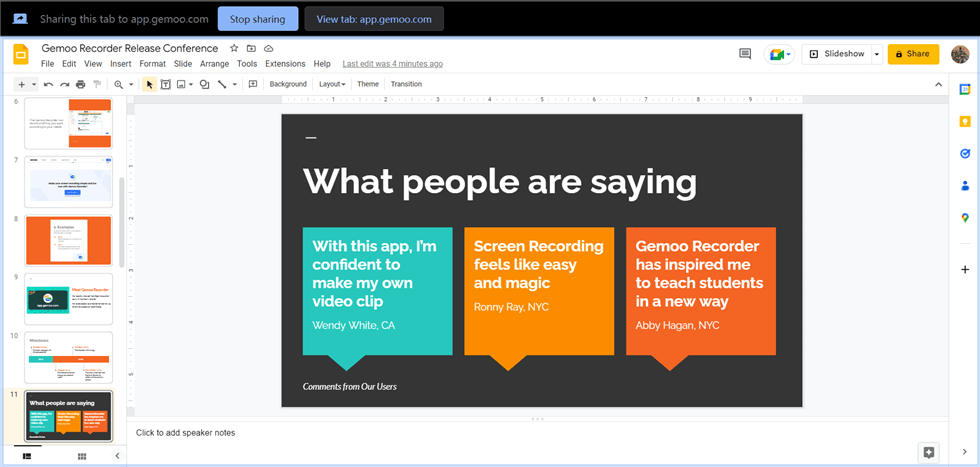Open Contacts side panel
This screenshot has width=980, height=467.
(965, 186)
